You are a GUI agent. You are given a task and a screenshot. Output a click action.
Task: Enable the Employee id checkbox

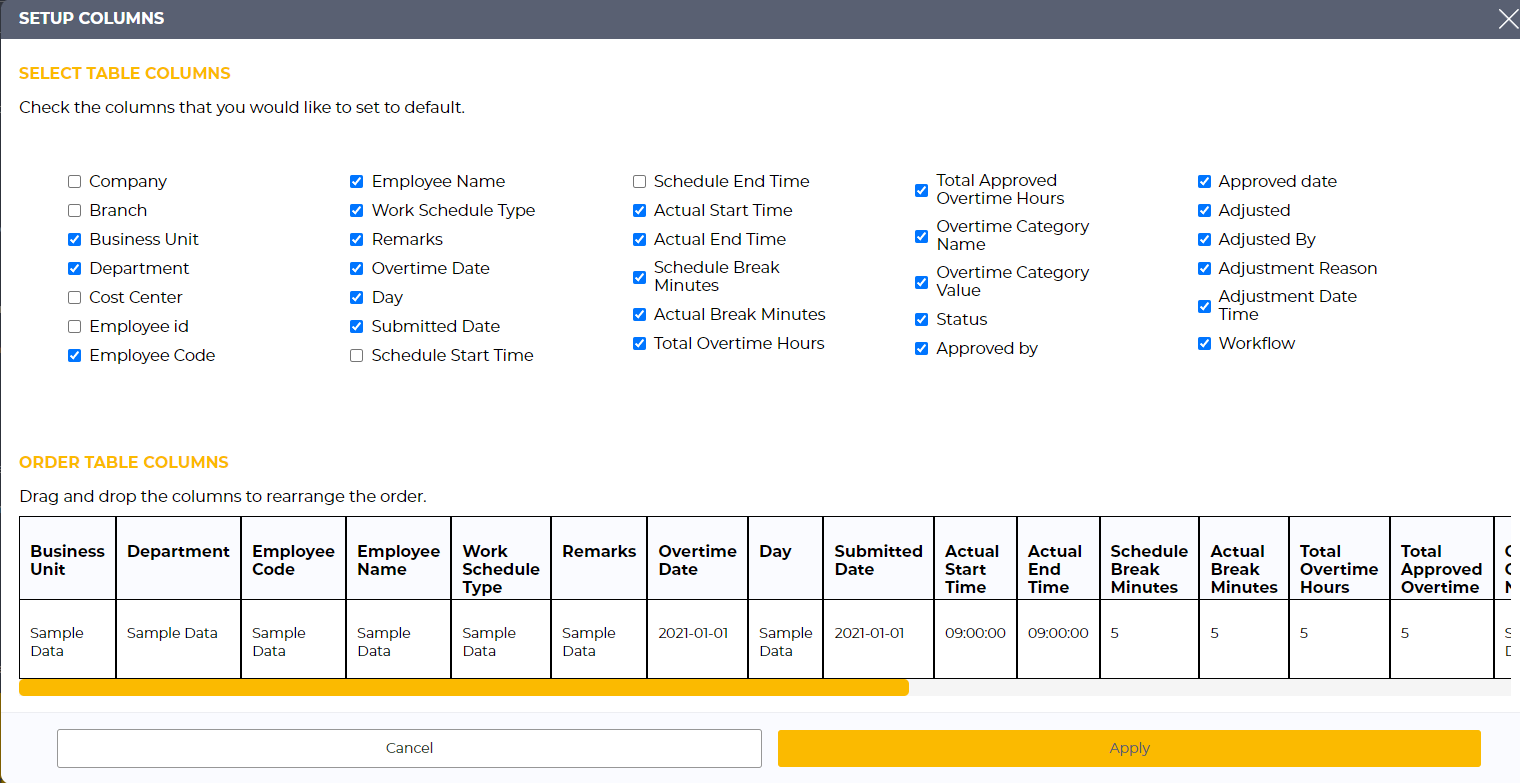pyautogui.click(x=75, y=327)
